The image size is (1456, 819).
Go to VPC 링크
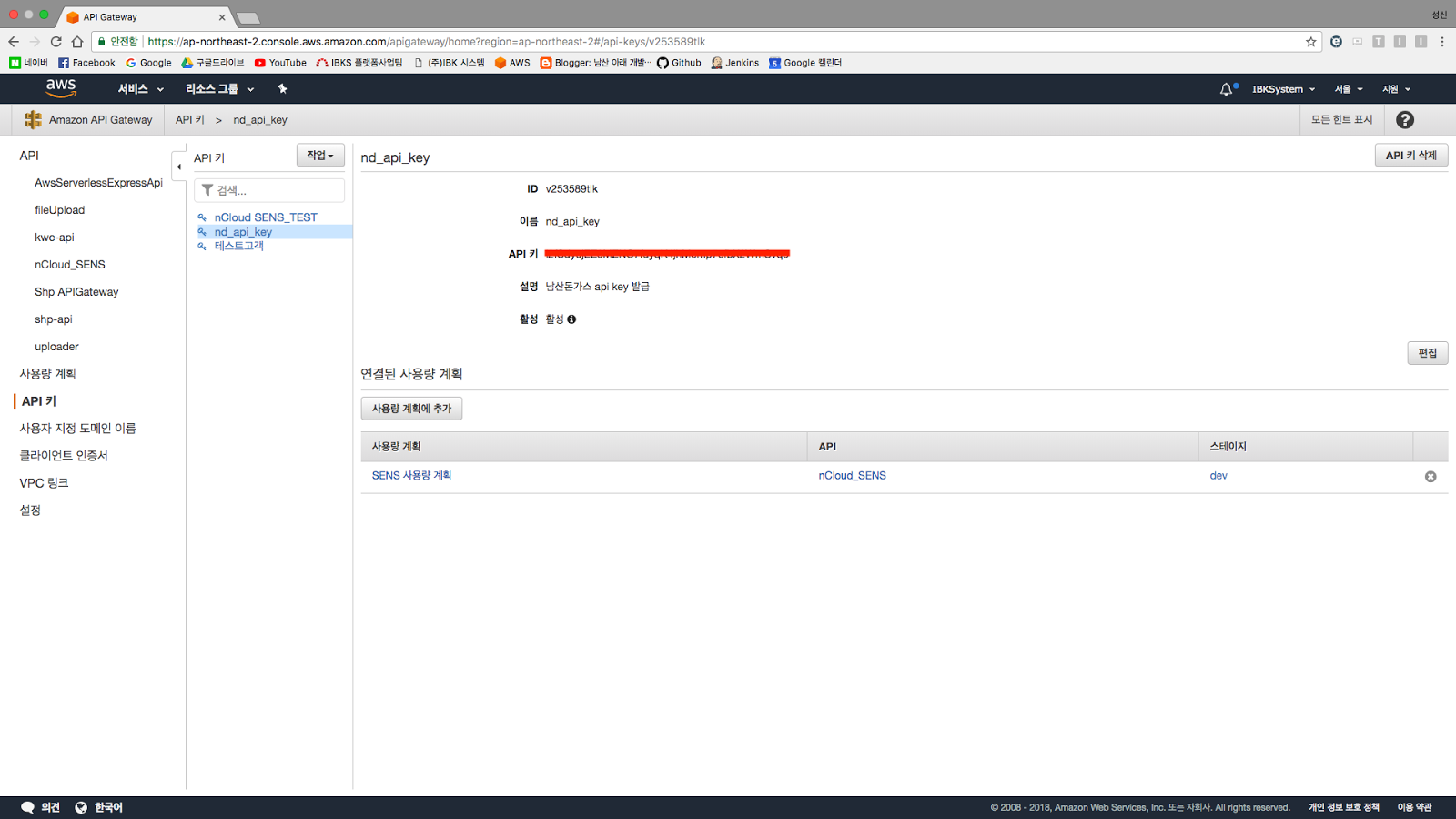(44, 483)
